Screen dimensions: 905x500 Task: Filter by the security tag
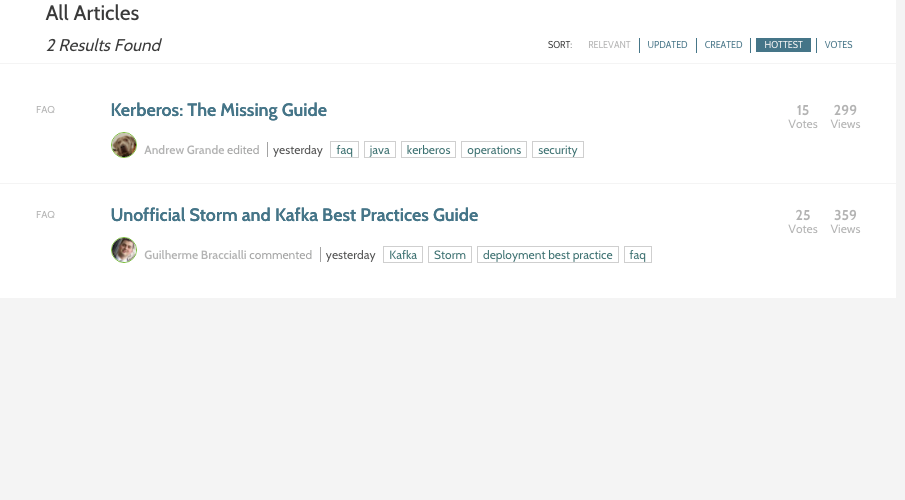[557, 150]
